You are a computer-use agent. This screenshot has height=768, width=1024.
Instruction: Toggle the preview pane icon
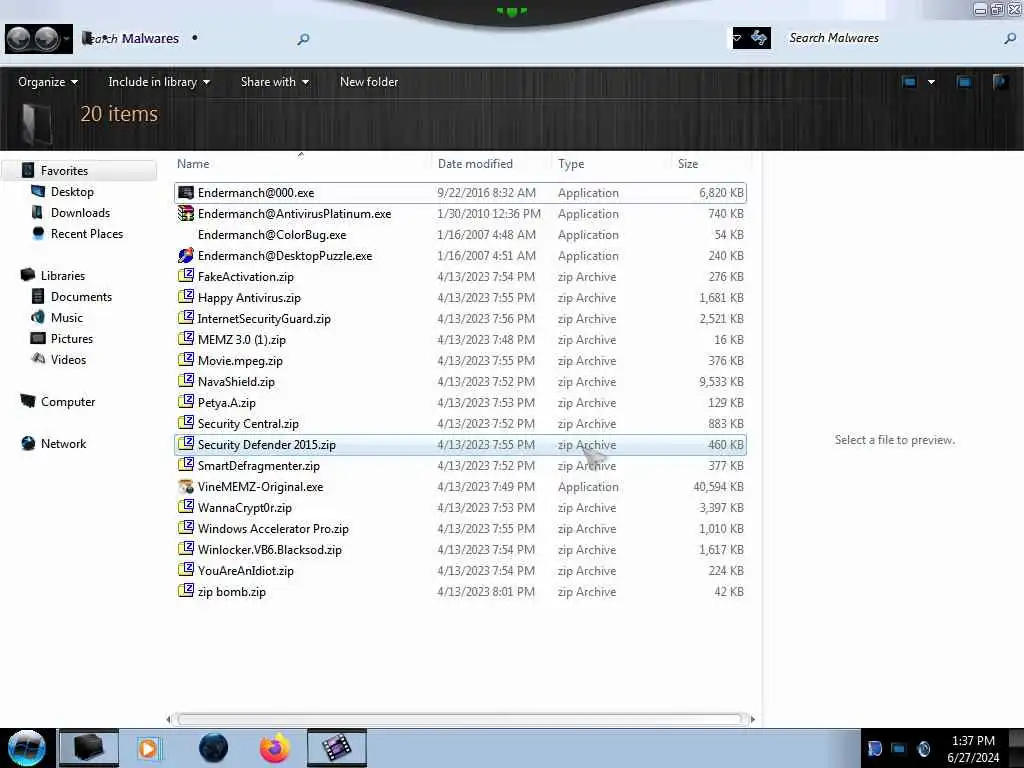pyautogui.click(x=964, y=82)
